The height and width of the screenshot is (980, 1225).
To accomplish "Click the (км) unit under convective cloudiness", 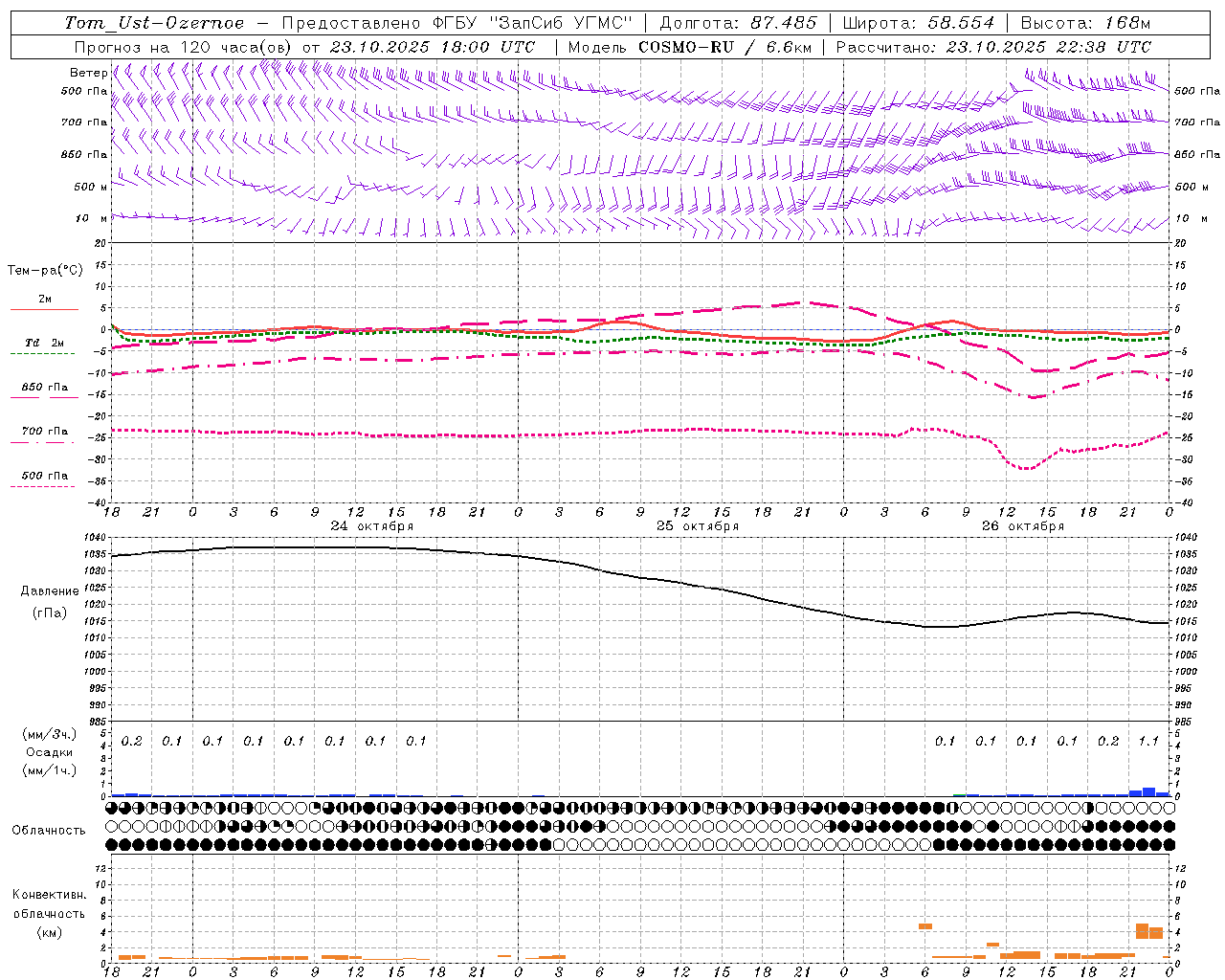I will pos(50,932).
